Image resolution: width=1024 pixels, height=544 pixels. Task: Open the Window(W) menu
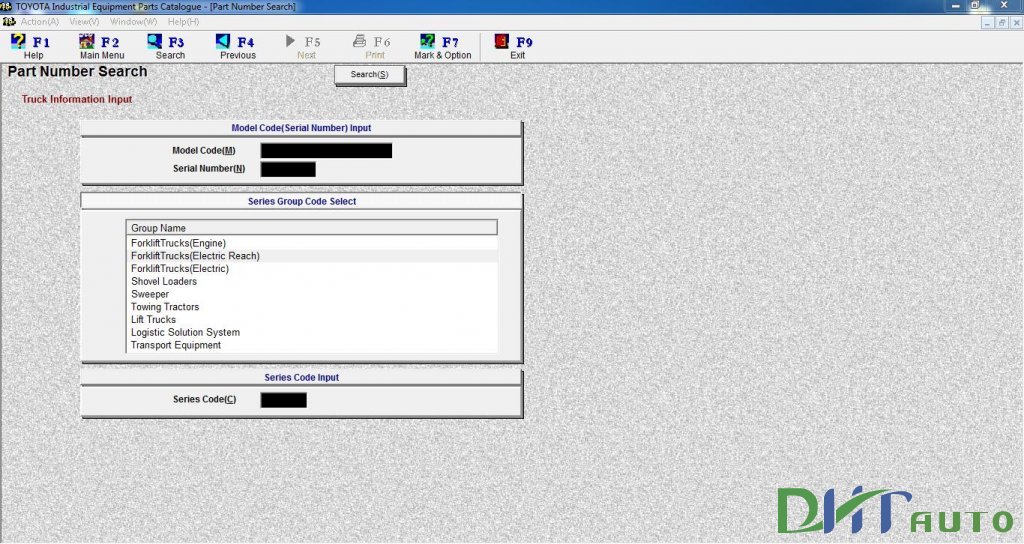[x=133, y=22]
